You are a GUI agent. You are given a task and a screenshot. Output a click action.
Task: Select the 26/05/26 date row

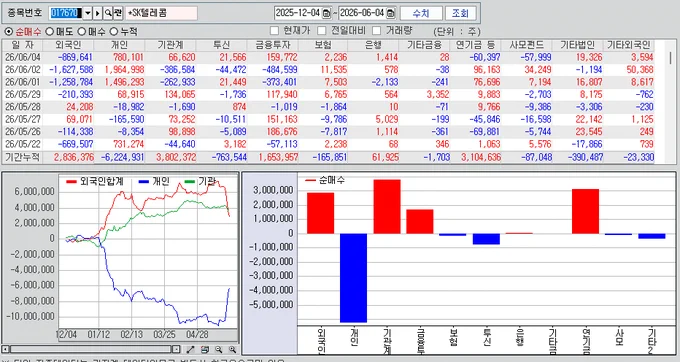pos(328,131)
